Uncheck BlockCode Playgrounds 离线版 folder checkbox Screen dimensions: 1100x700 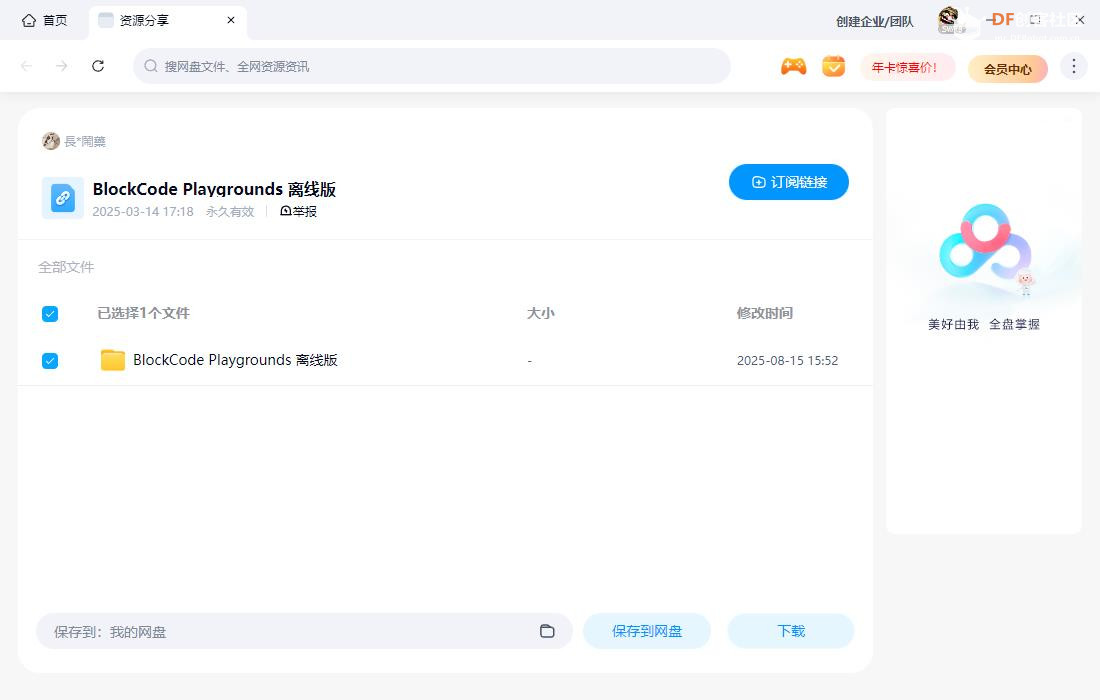(50, 361)
